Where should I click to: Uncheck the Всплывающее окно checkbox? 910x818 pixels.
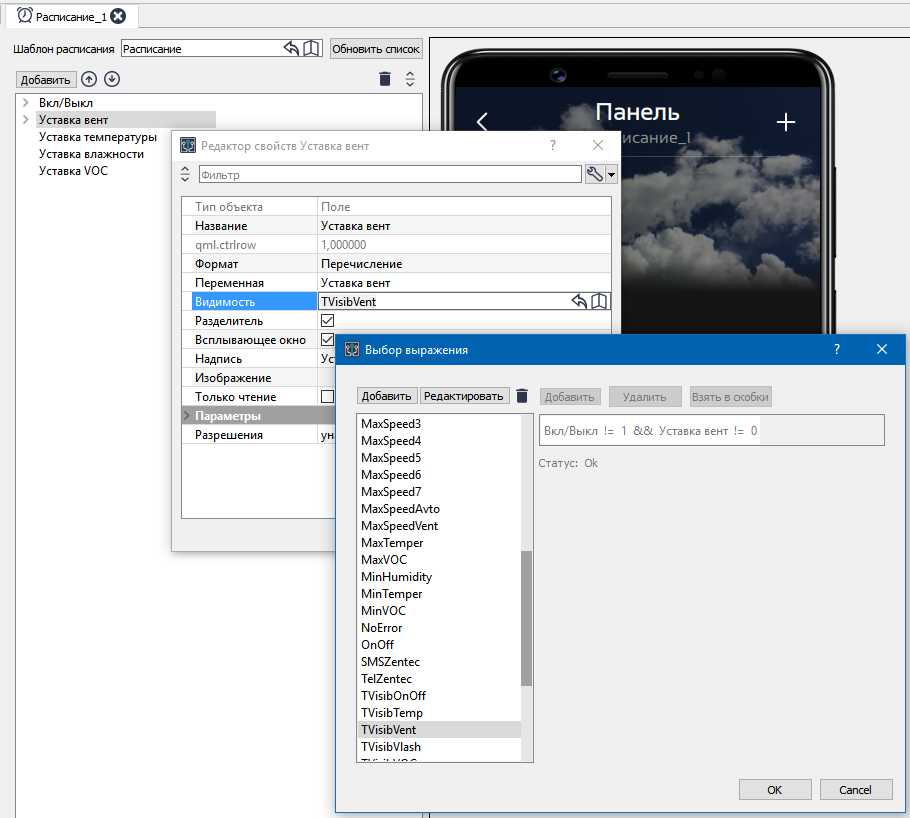329,339
